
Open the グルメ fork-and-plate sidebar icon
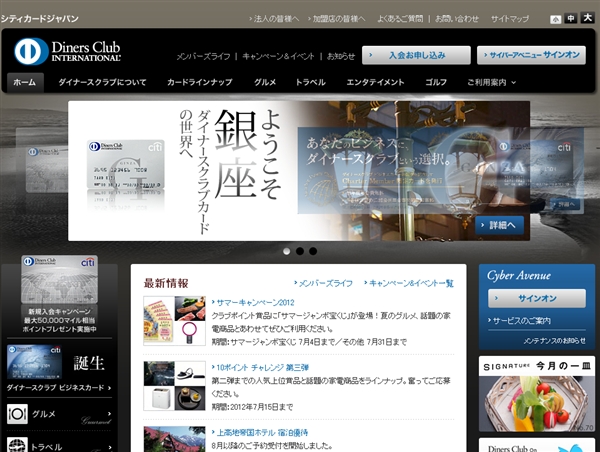coord(17,414)
